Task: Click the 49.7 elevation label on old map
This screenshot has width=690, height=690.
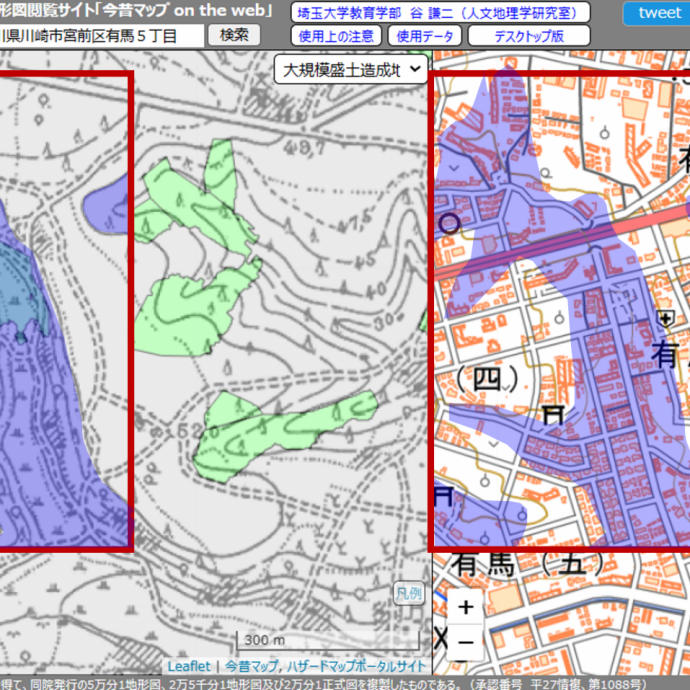Action: (303, 147)
